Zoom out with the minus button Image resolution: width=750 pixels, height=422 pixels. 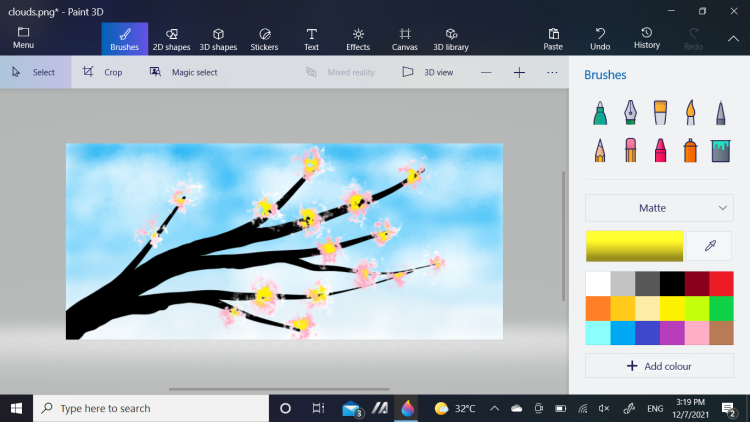click(x=486, y=73)
